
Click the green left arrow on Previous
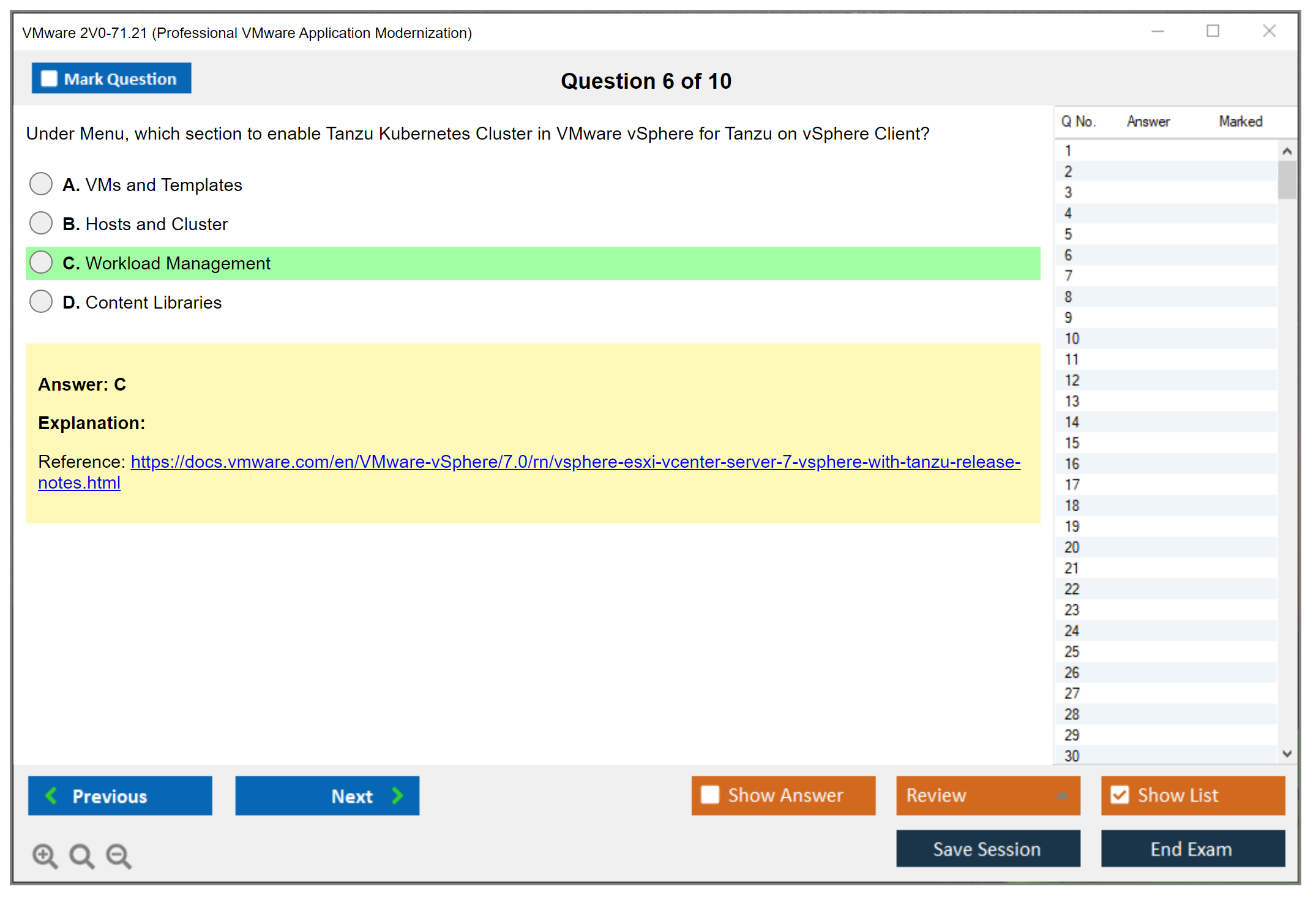coord(51,795)
